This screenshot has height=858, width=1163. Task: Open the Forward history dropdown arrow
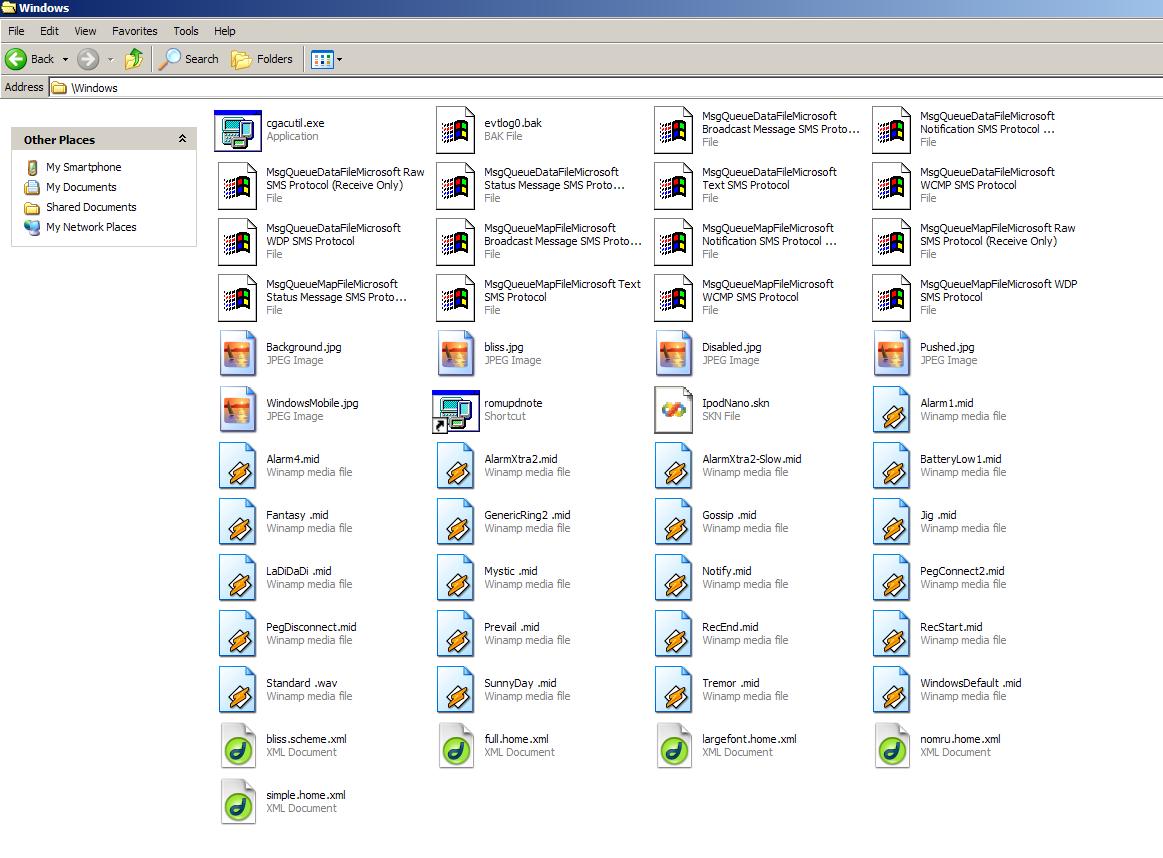111,59
